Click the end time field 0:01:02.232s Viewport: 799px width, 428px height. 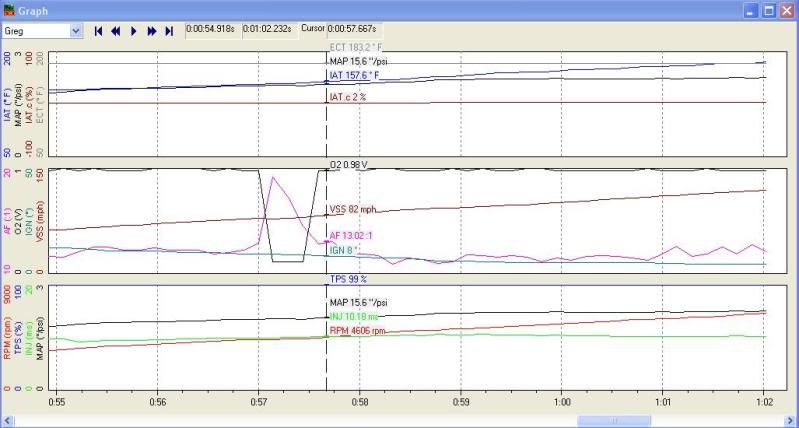click(269, 29)
